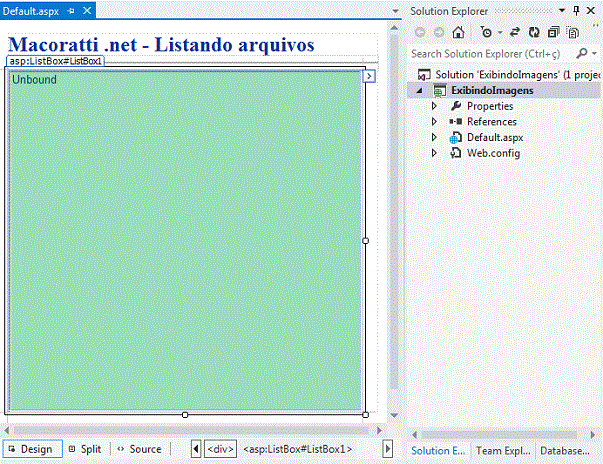Image resolution: width=603 pixels, height=464 pixels.
Task: Click the Home icon in Solution Explorer
Action: [458, 32]
